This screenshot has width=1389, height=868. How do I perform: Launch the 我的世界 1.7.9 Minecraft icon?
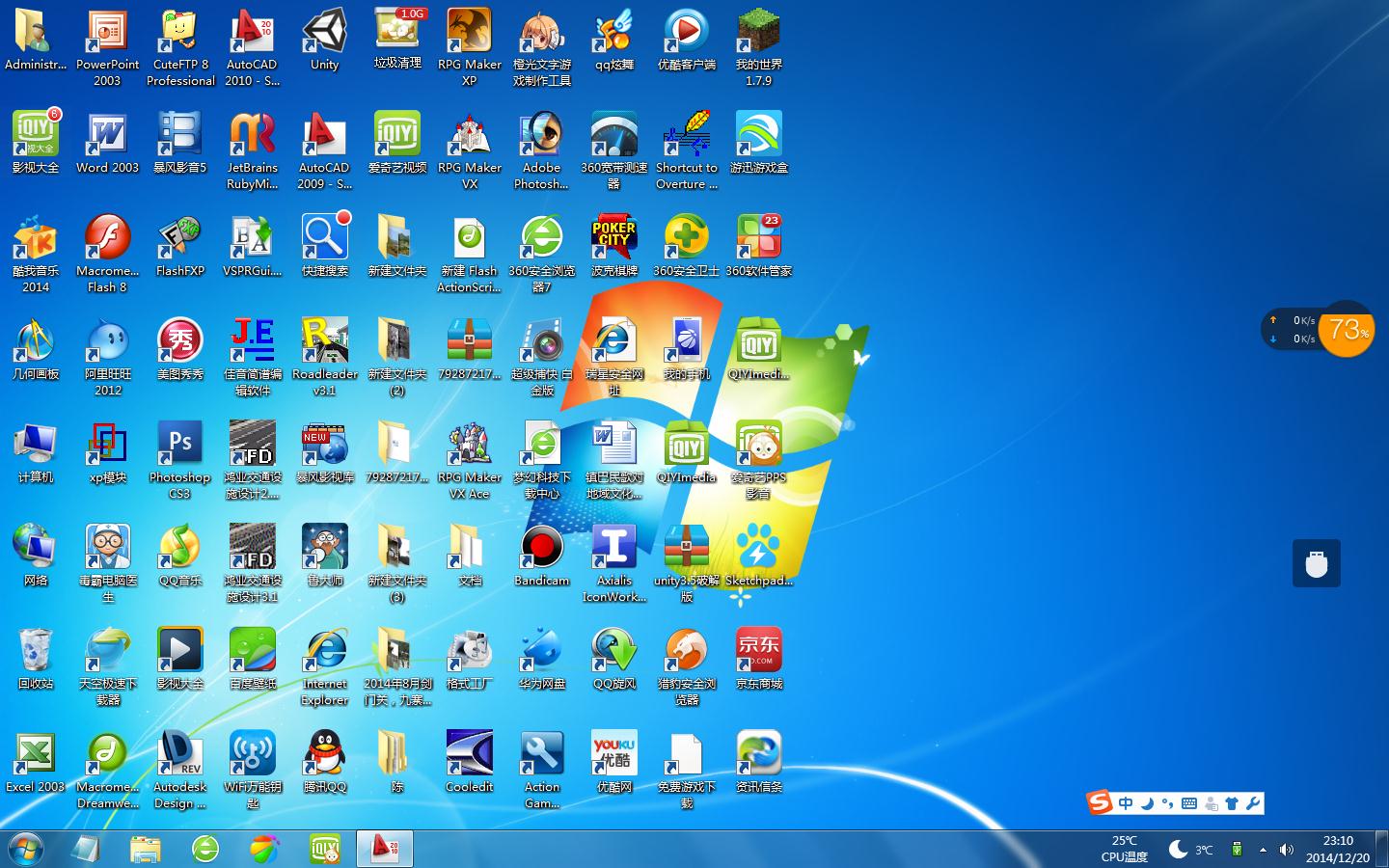click(759, 48)
